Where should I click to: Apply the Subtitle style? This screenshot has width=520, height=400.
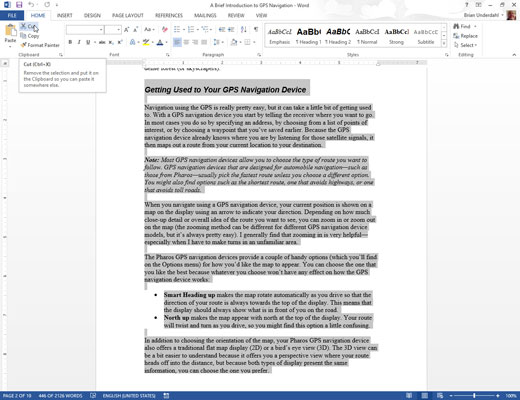[x=426, y=36]
